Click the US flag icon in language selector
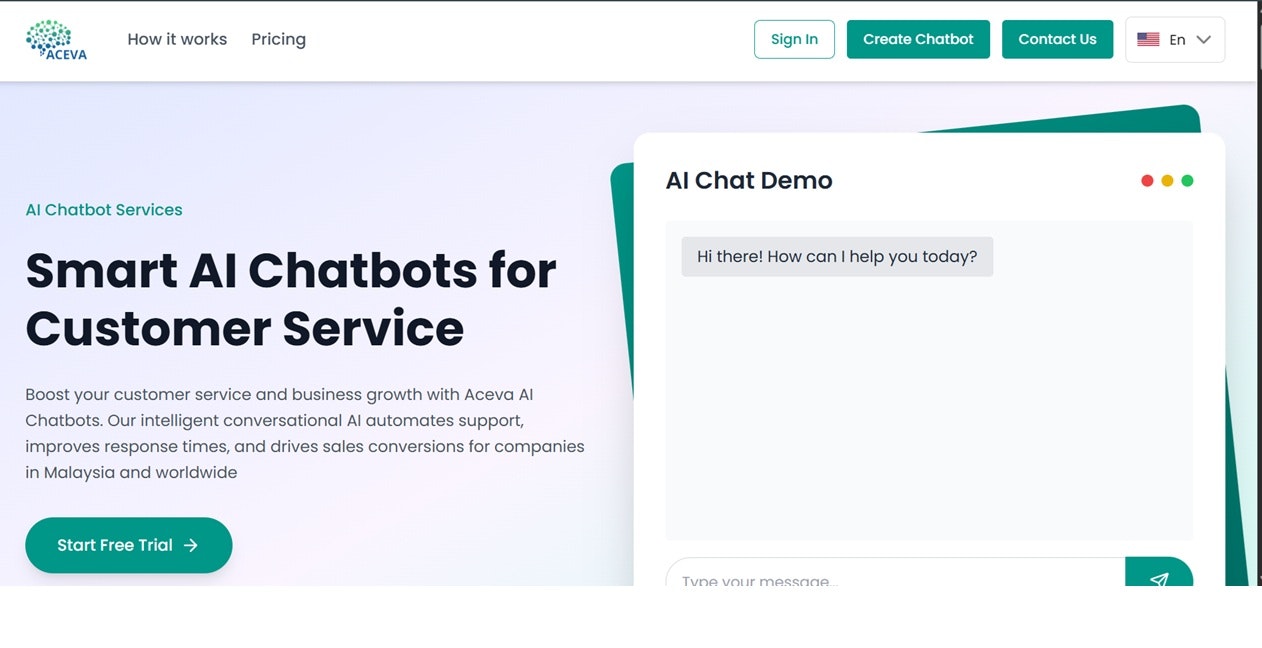Screen dimensions: 1262x648 click(1148, 40)
